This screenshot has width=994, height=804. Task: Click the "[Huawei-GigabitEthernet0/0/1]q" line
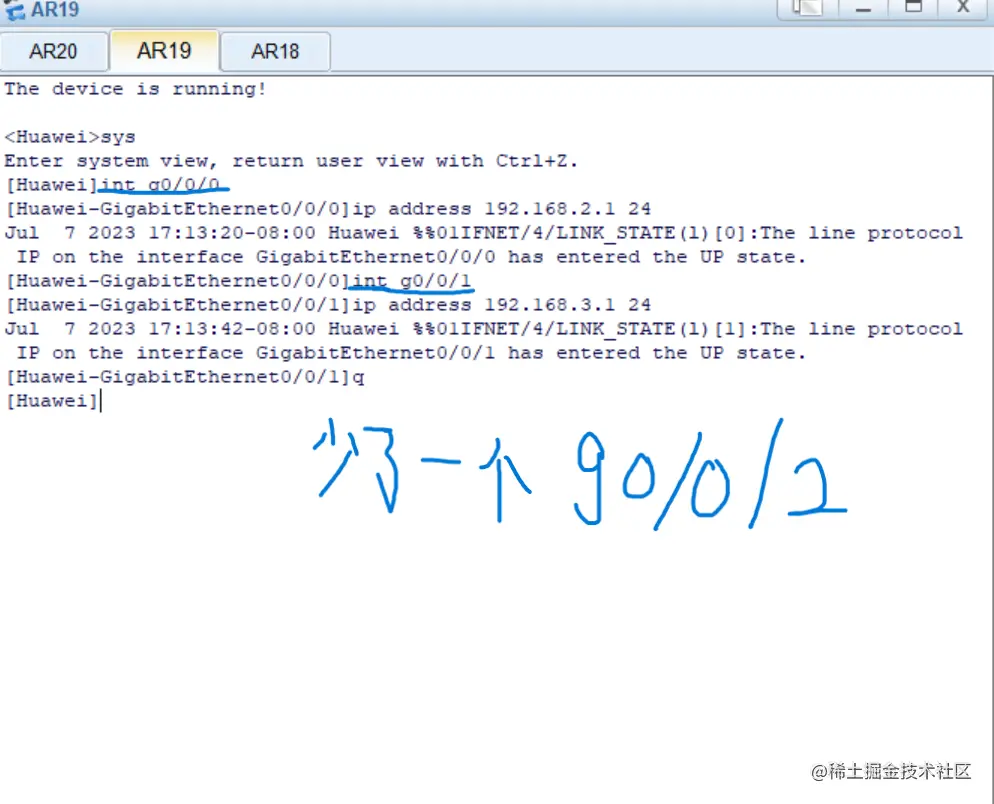[x=185, y=377]
